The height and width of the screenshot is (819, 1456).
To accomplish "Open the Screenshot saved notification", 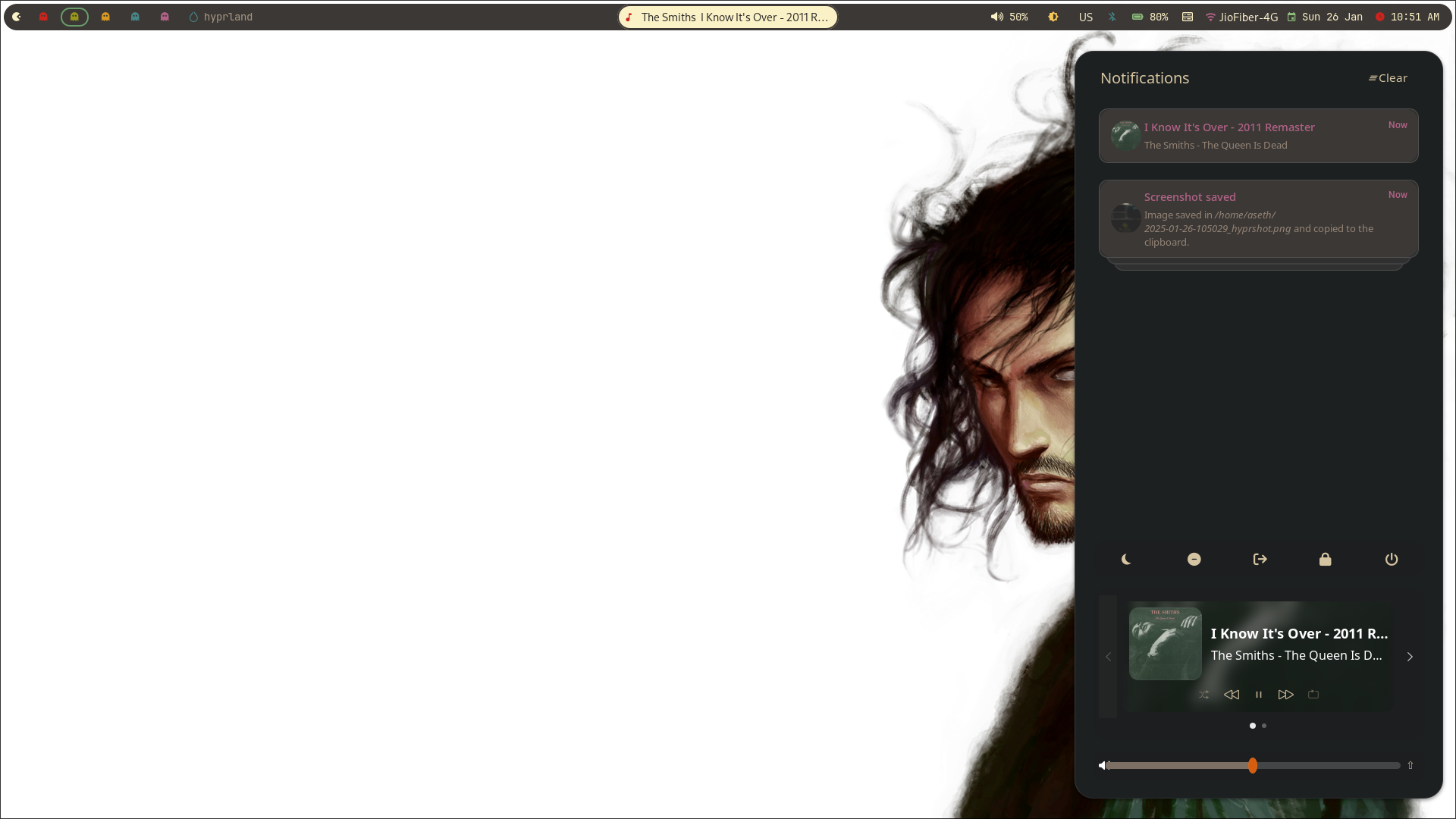I will pos(1258,219).
